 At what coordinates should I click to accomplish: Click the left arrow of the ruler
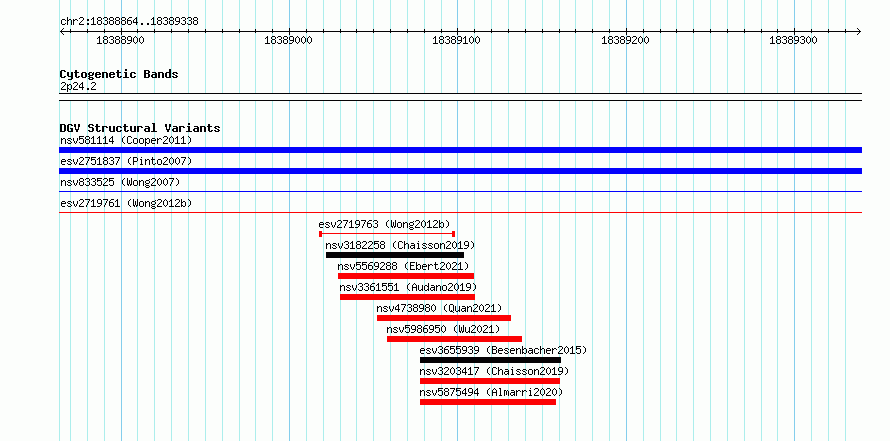pos(62,31)
